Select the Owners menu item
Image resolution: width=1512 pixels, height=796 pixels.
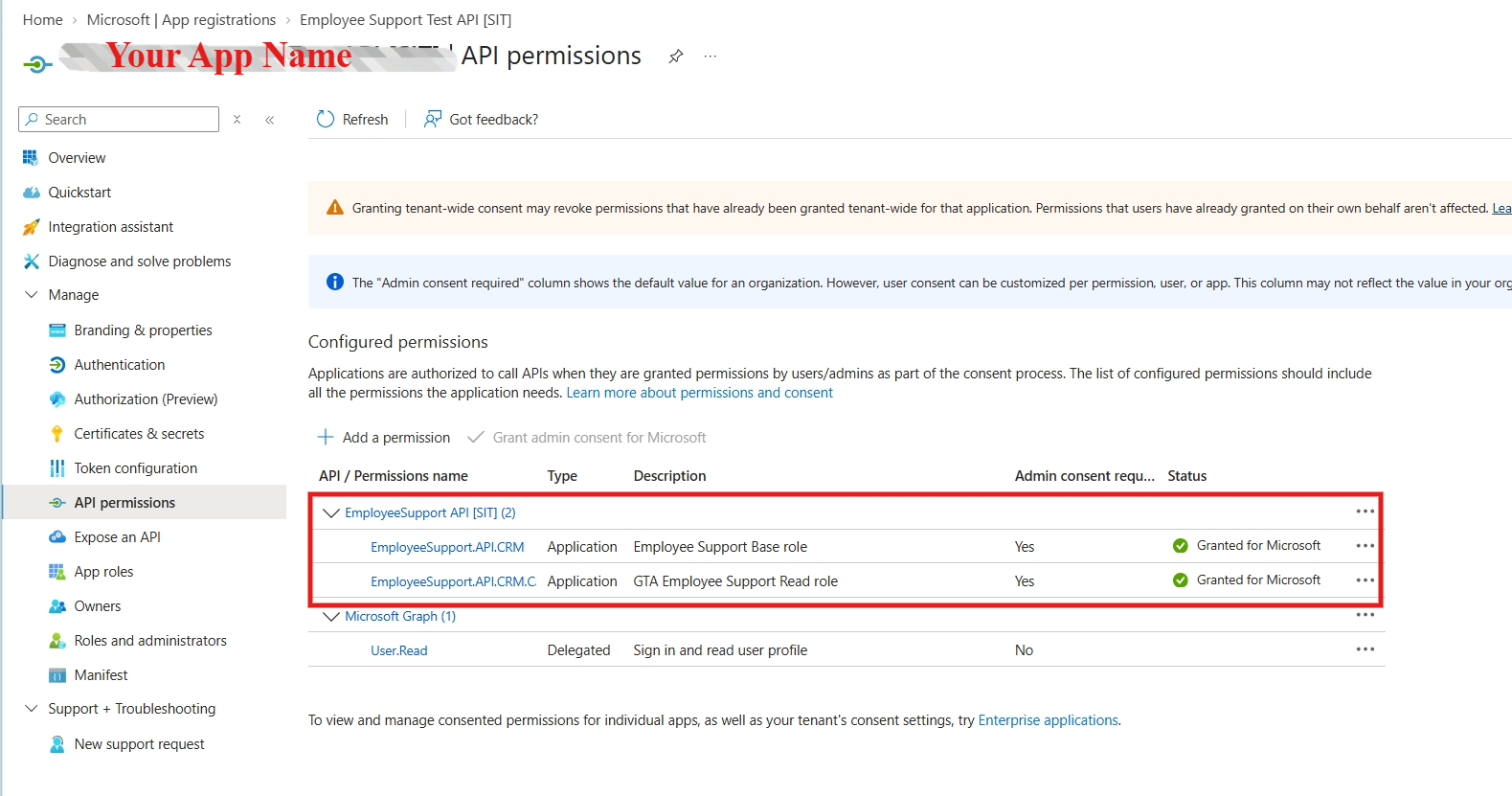click(x=98, y=606)
